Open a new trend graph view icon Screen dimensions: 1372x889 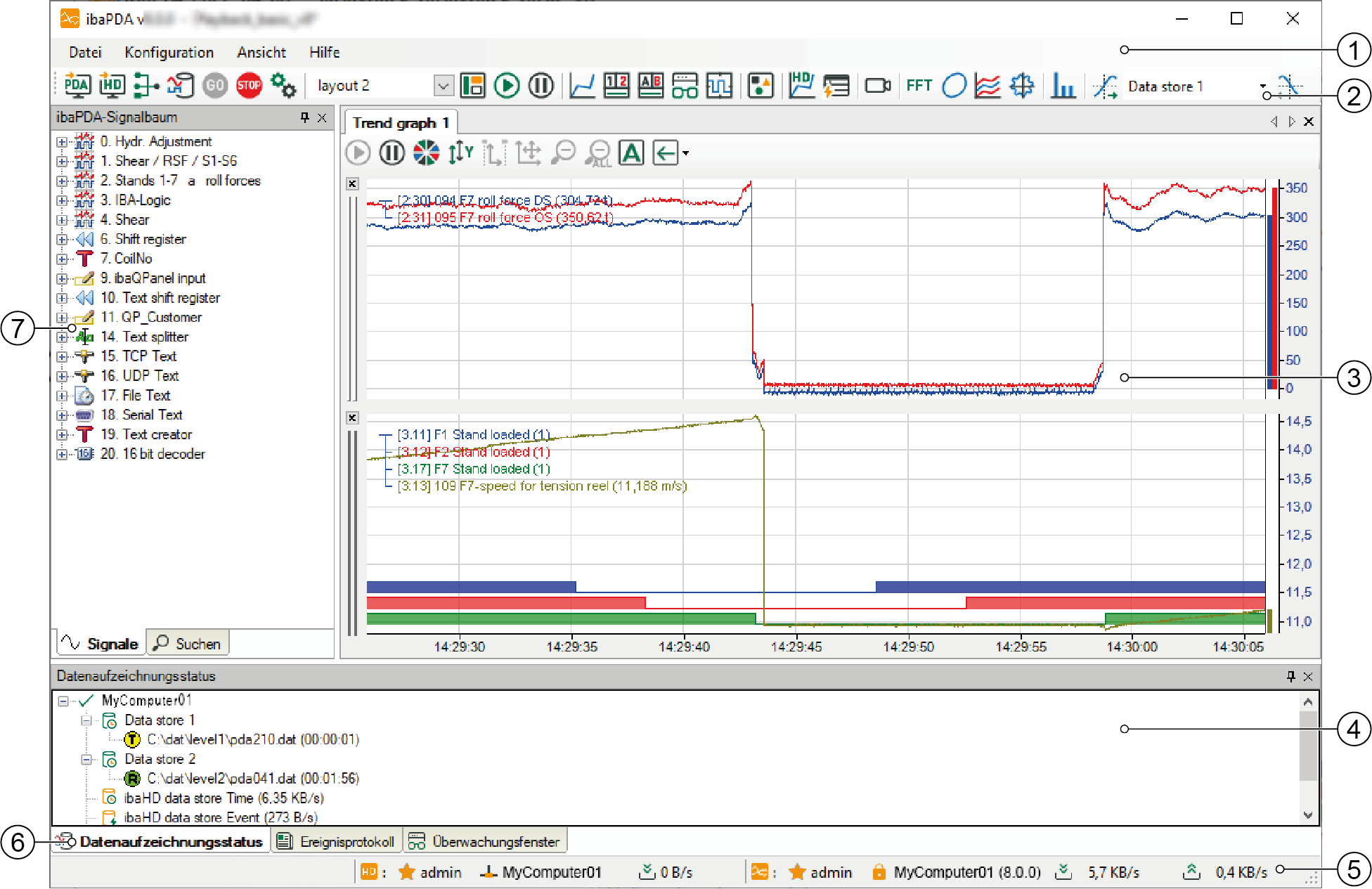point(582,86)
